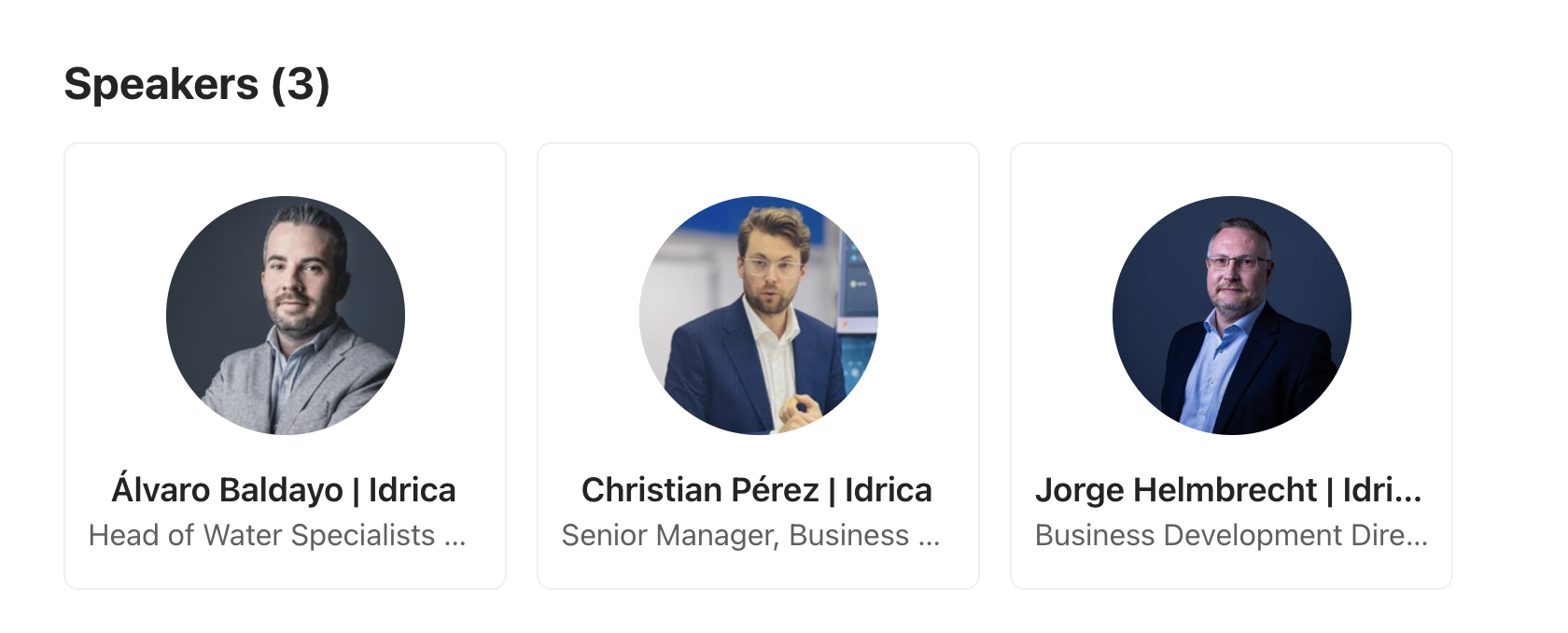
Task: Open the Álvaro Baldayo name link
Action: point(227,490)
